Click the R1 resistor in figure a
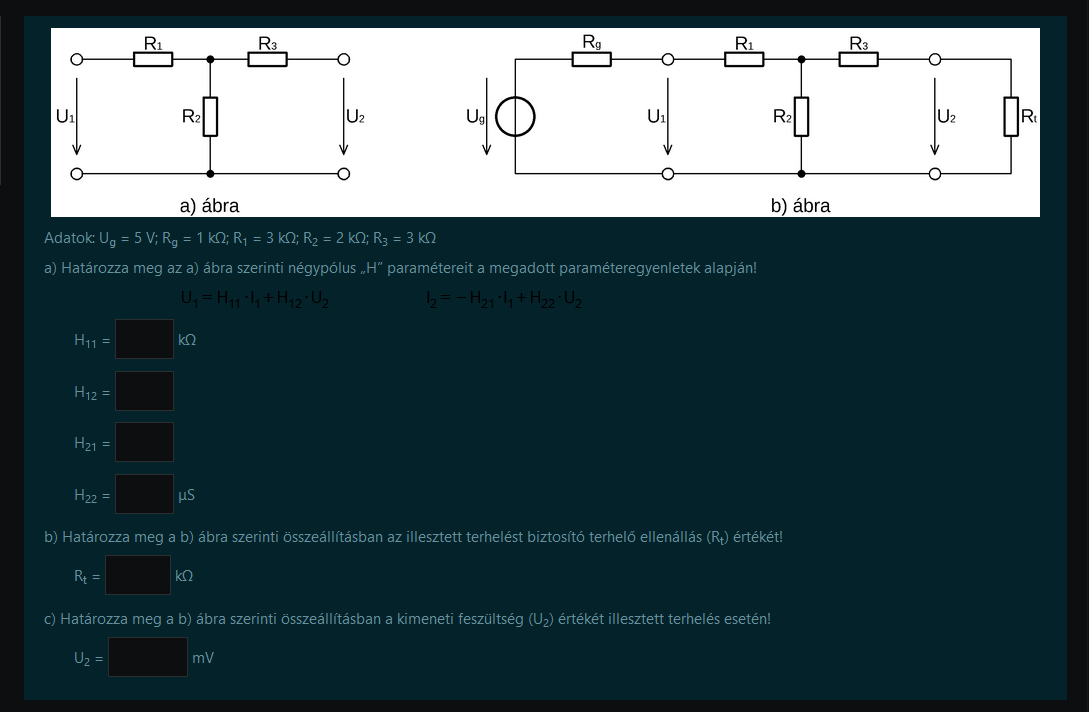This screenshot has width=1089, height=712. tap(153, 60)
